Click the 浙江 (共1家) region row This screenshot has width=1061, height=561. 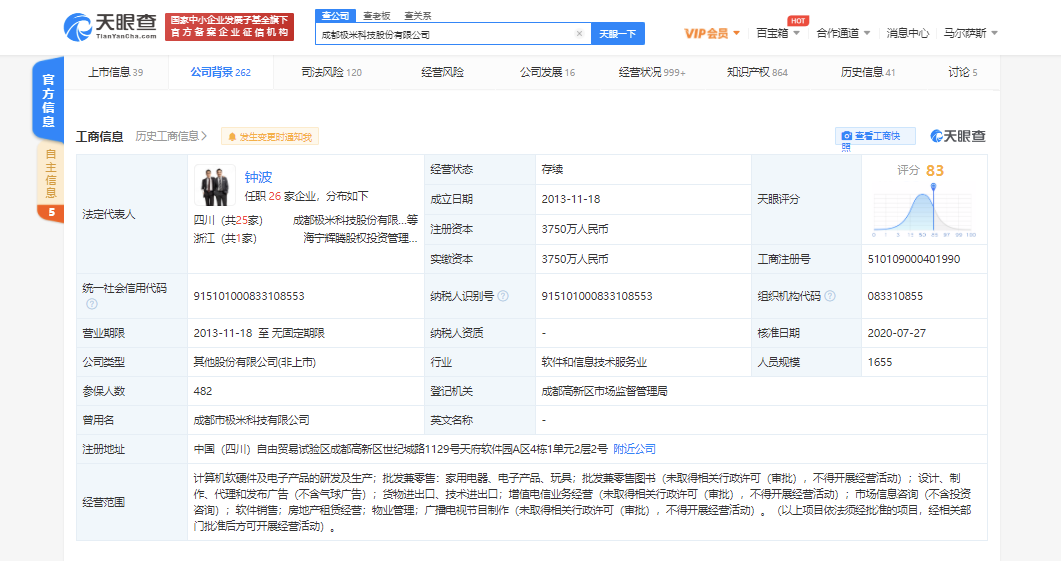tap(225, 238)
